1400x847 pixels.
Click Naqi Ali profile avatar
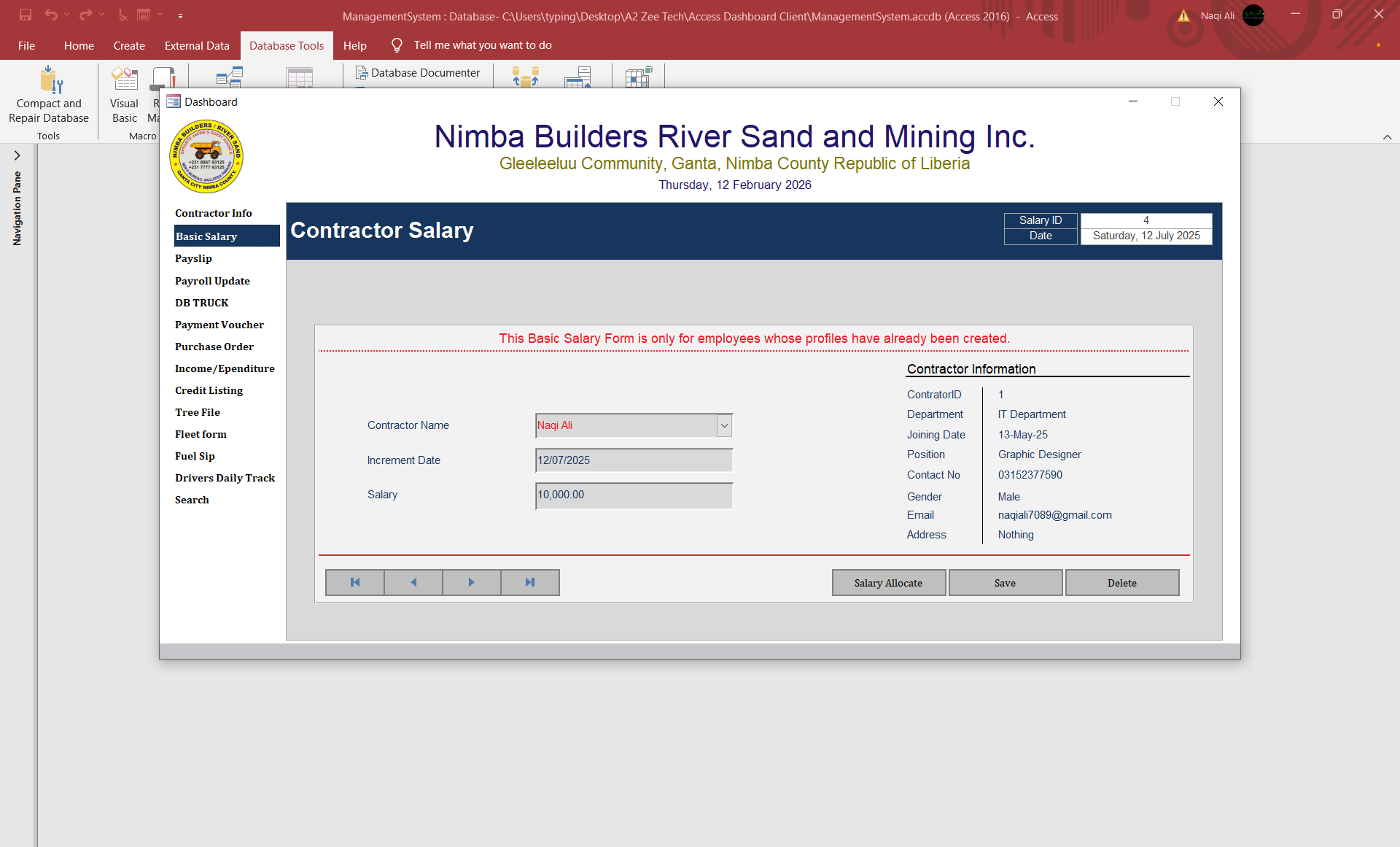[1253, 15]
